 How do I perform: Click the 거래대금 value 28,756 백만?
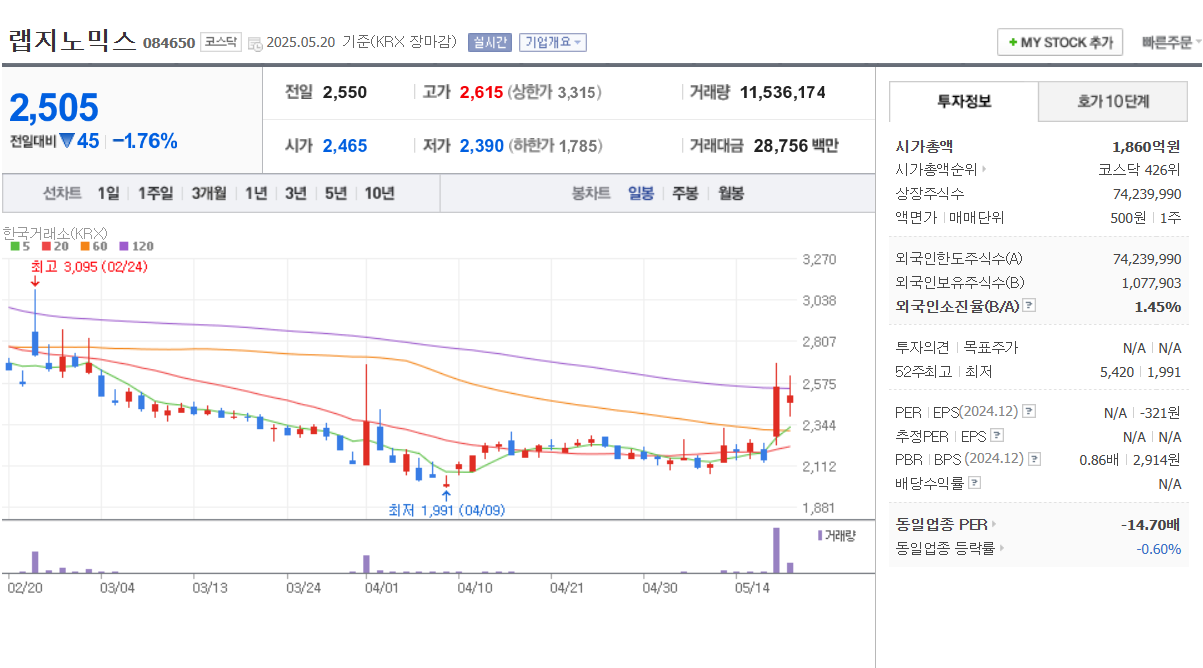(x=796, y=146)
